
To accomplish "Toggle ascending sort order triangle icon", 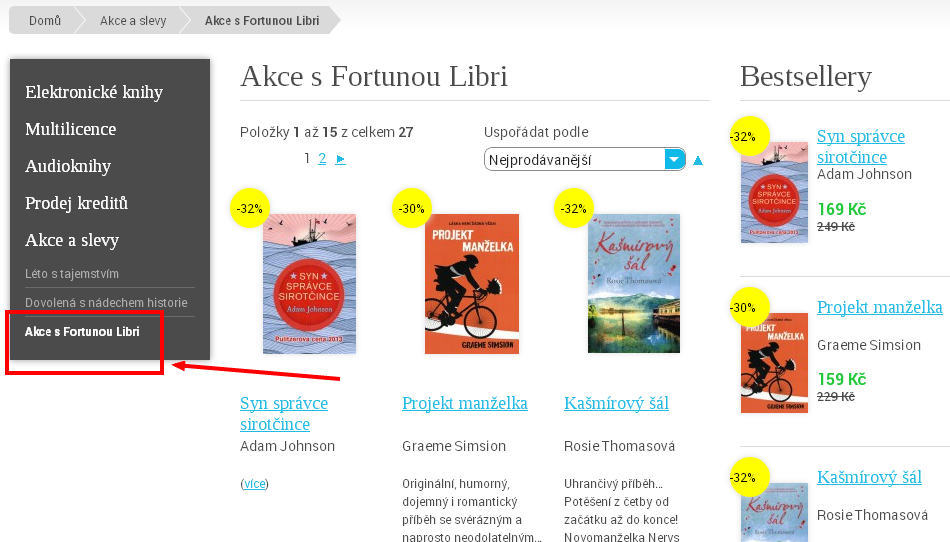I will 698,160.
